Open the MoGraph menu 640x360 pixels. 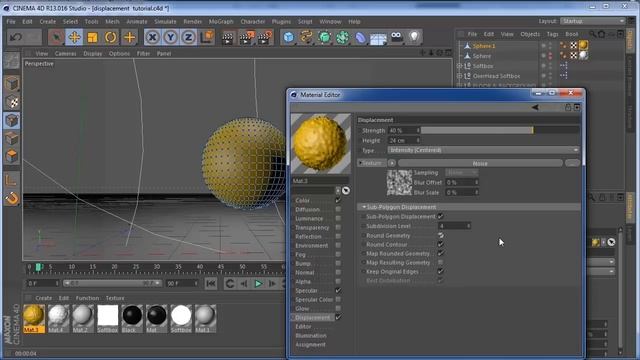pos(221,22)
